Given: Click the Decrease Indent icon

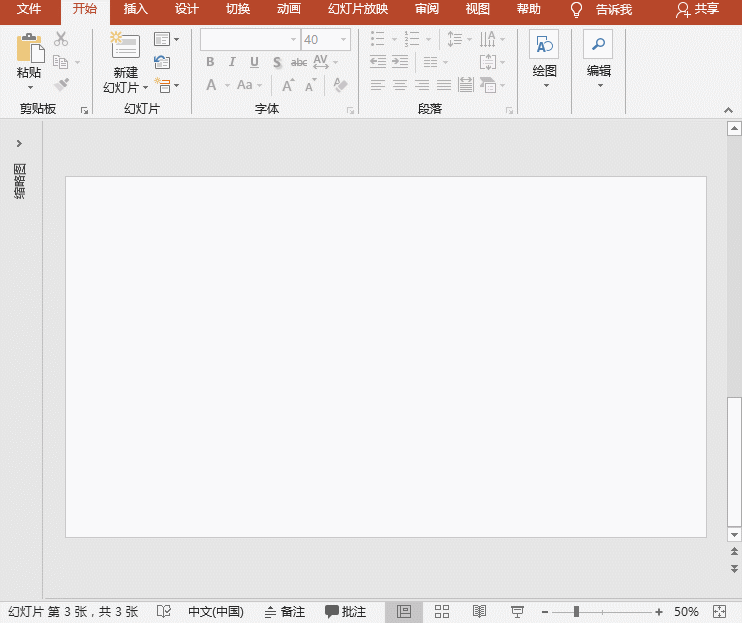Looking at the screenshot, I should pyautogui.click(x=378, y=62).
